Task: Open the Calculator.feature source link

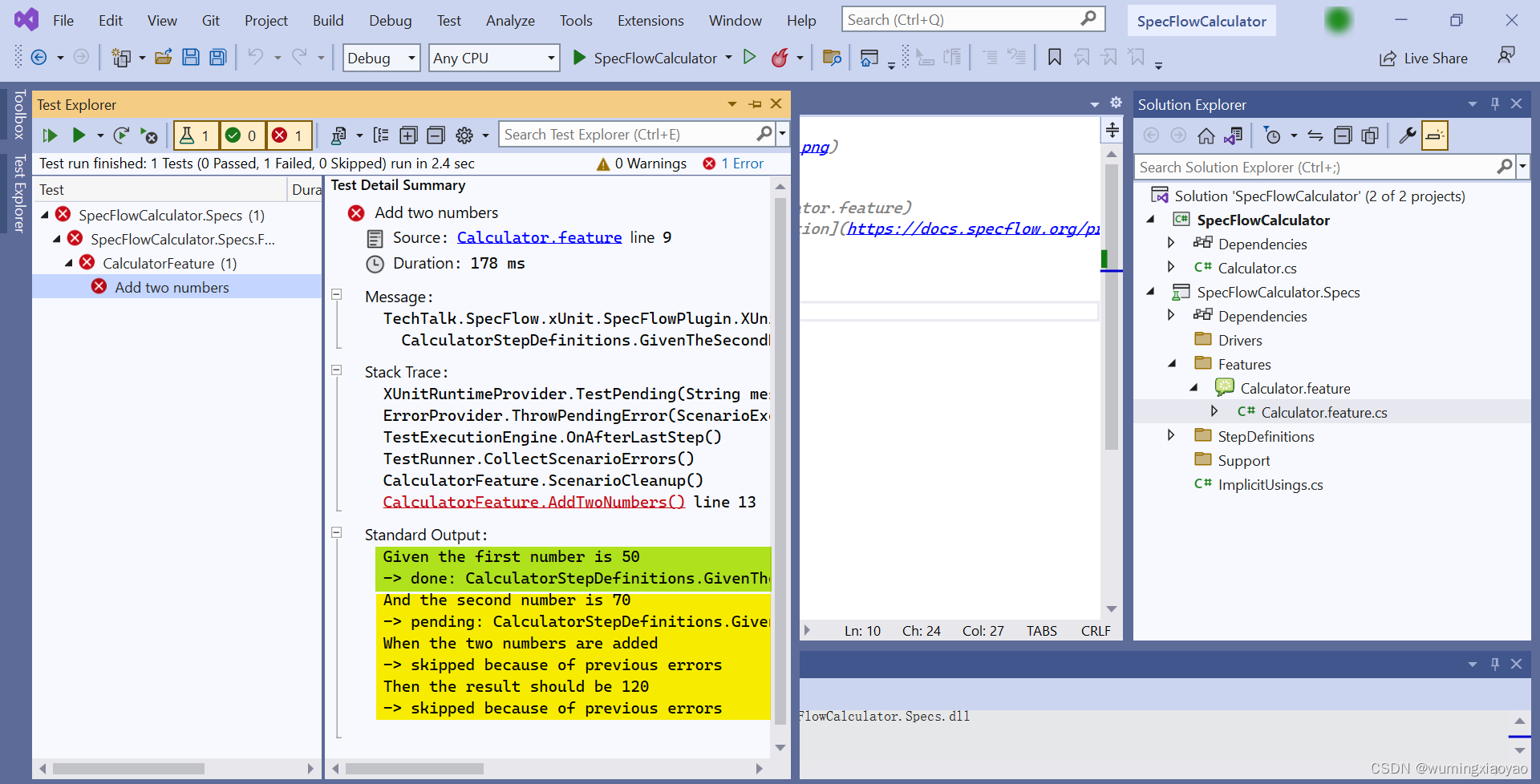Action: point(539,237)
